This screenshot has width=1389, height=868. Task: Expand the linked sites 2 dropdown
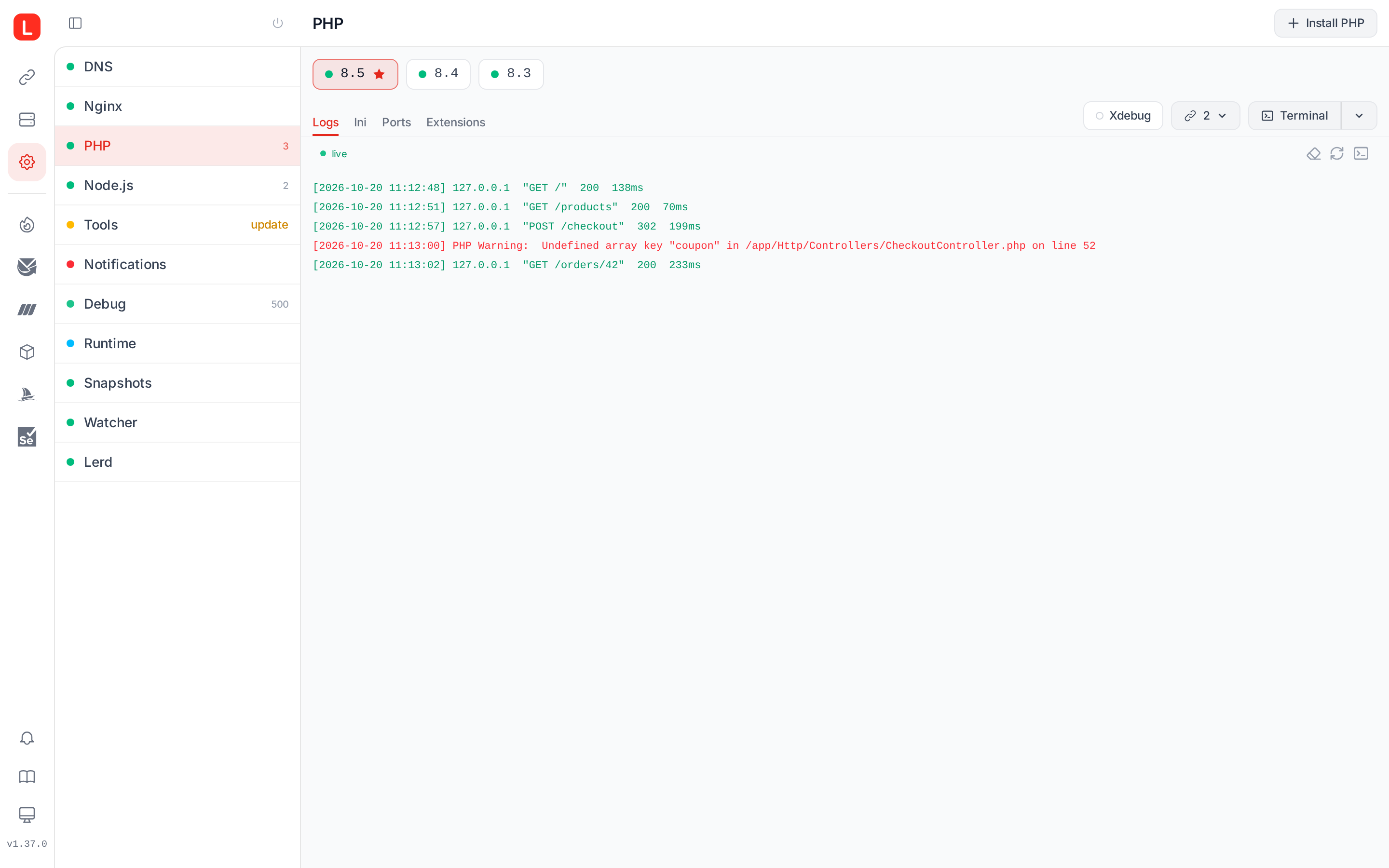pyautogui.click(x=1205, y=116)
